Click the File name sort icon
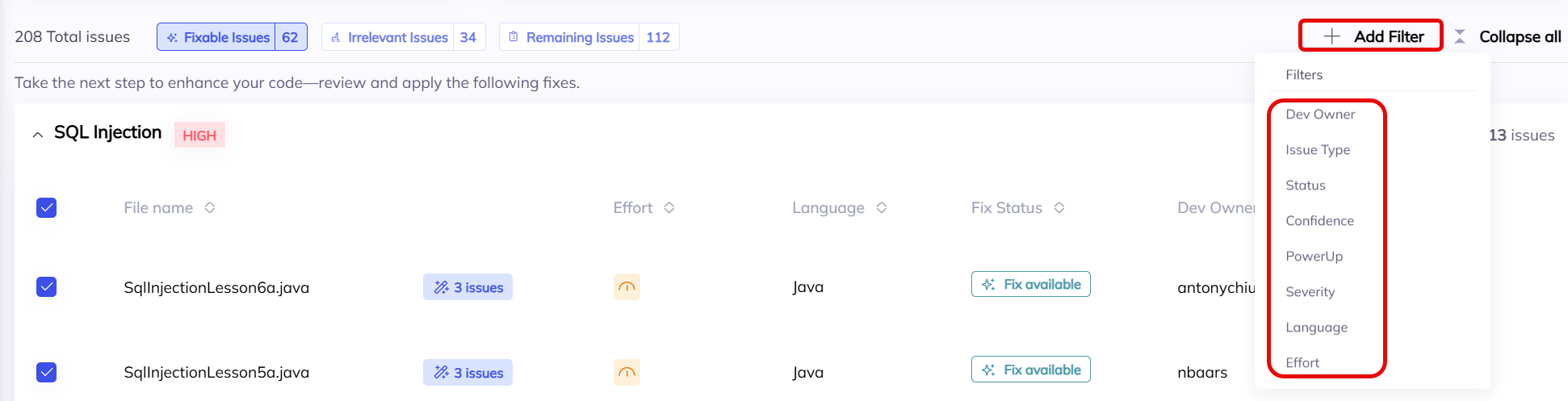This screenshot has height=401, width=1568. coord(210,208)
